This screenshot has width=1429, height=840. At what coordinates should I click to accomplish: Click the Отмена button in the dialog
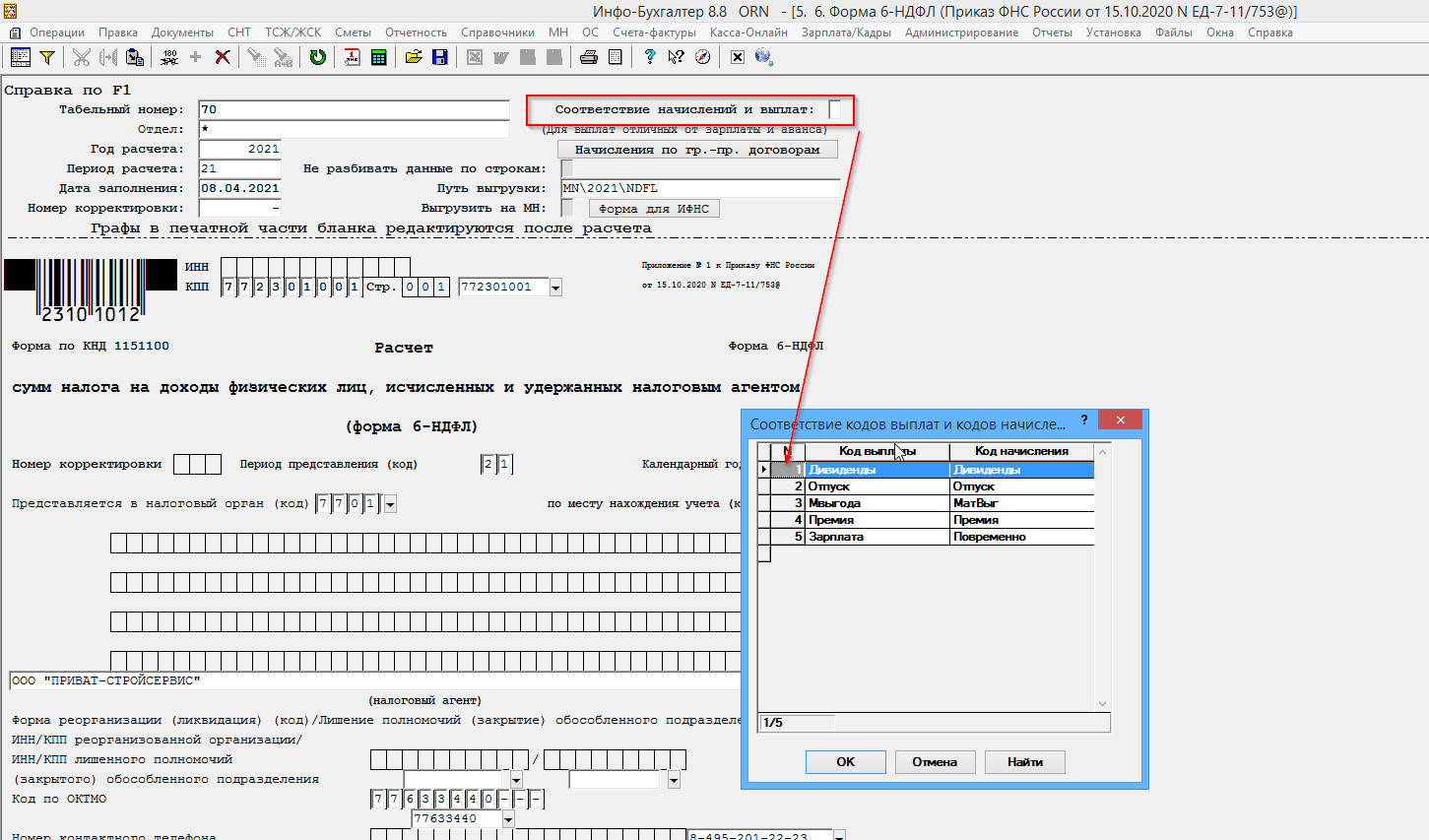[935, 762]
